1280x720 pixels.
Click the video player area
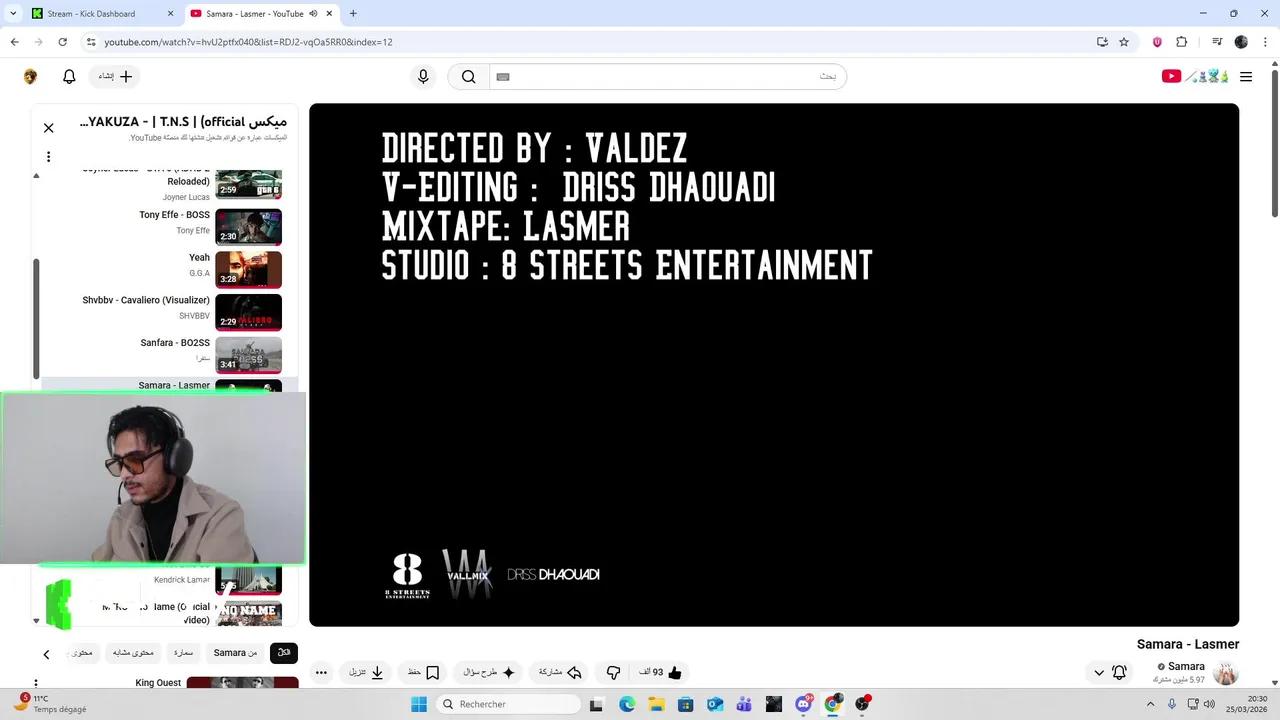click(774, 365)
